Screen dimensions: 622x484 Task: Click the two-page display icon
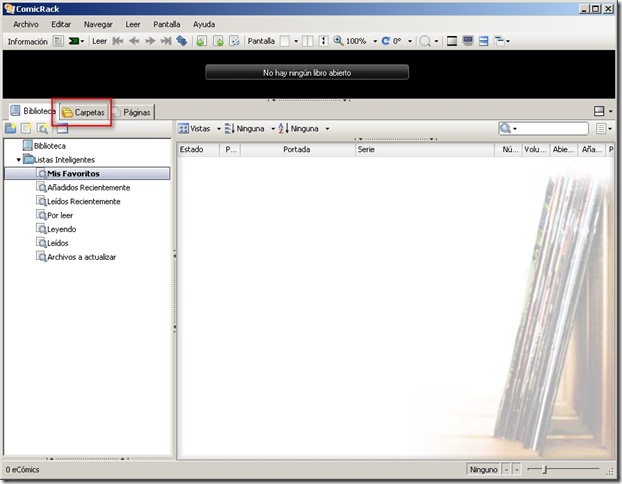pos(307,41)
